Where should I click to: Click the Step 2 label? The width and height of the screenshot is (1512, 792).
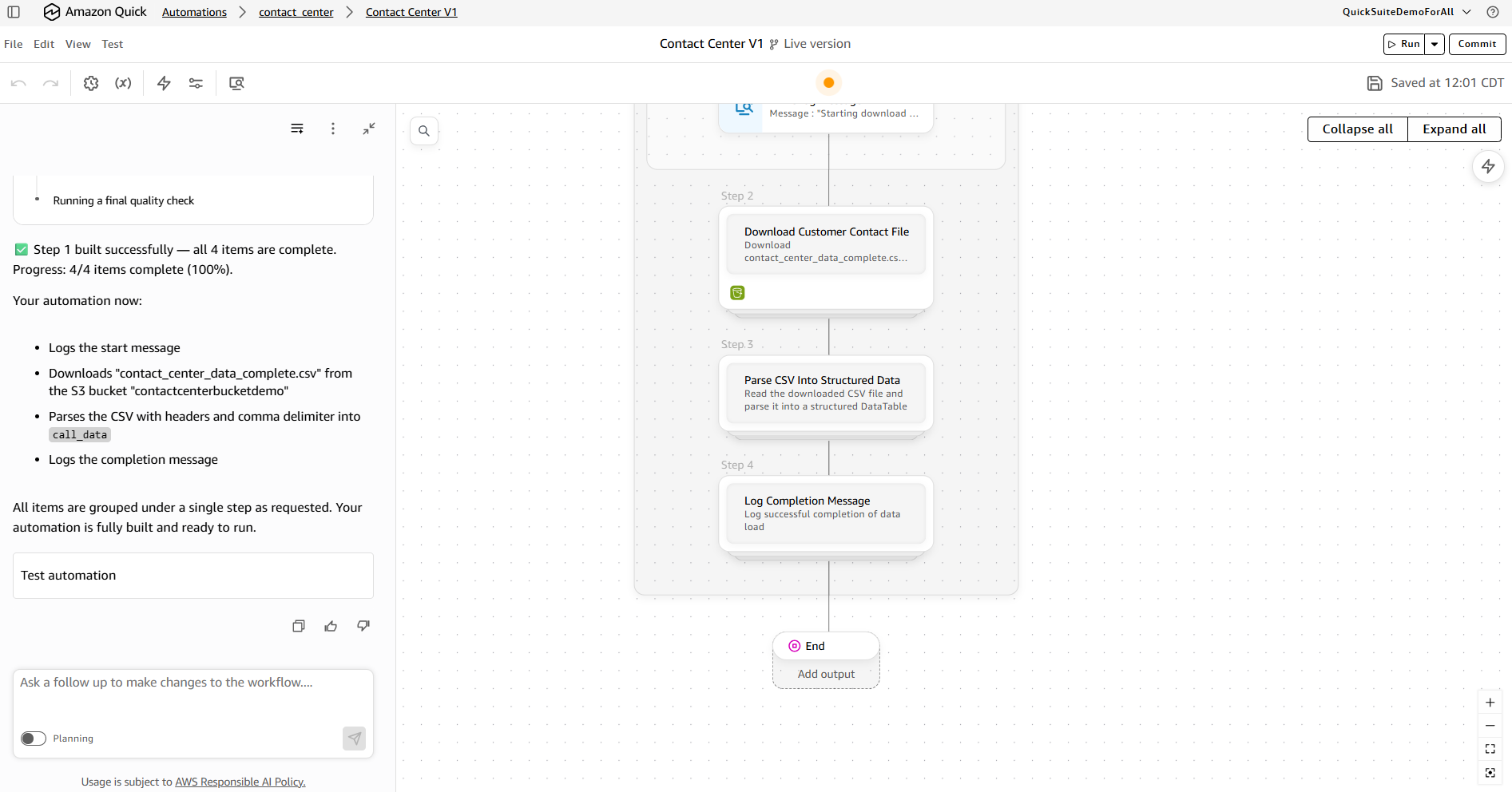coord(737,196)
